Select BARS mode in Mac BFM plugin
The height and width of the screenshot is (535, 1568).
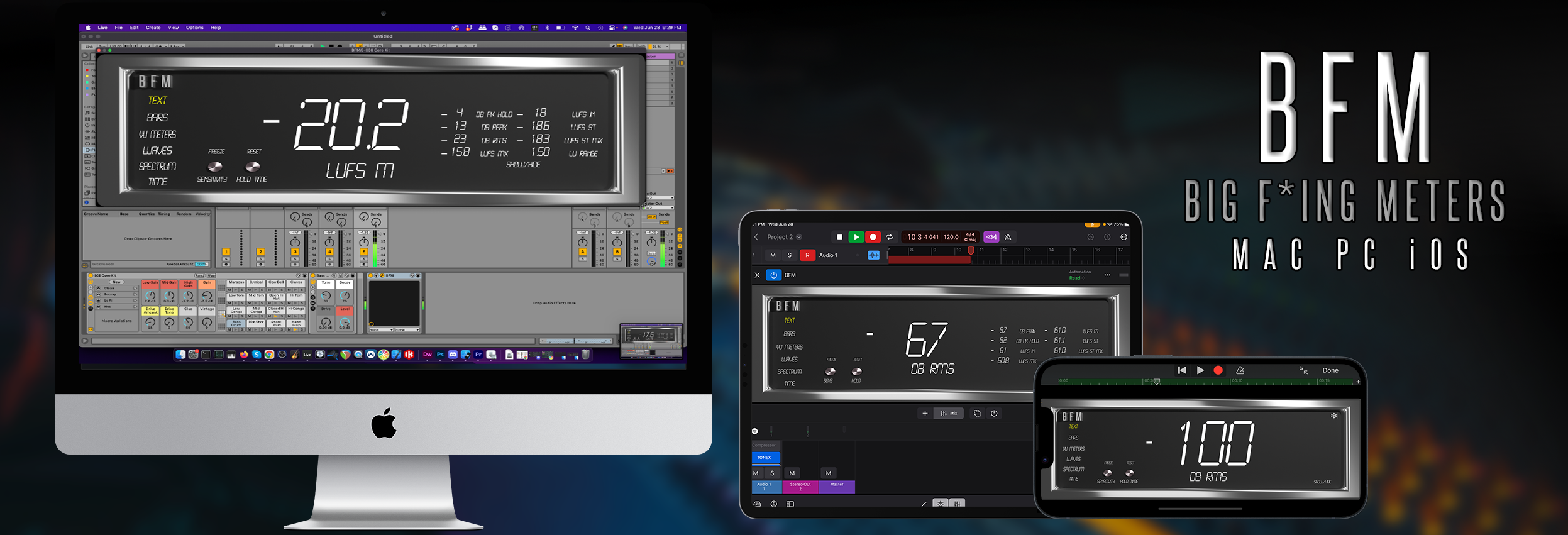157,118
